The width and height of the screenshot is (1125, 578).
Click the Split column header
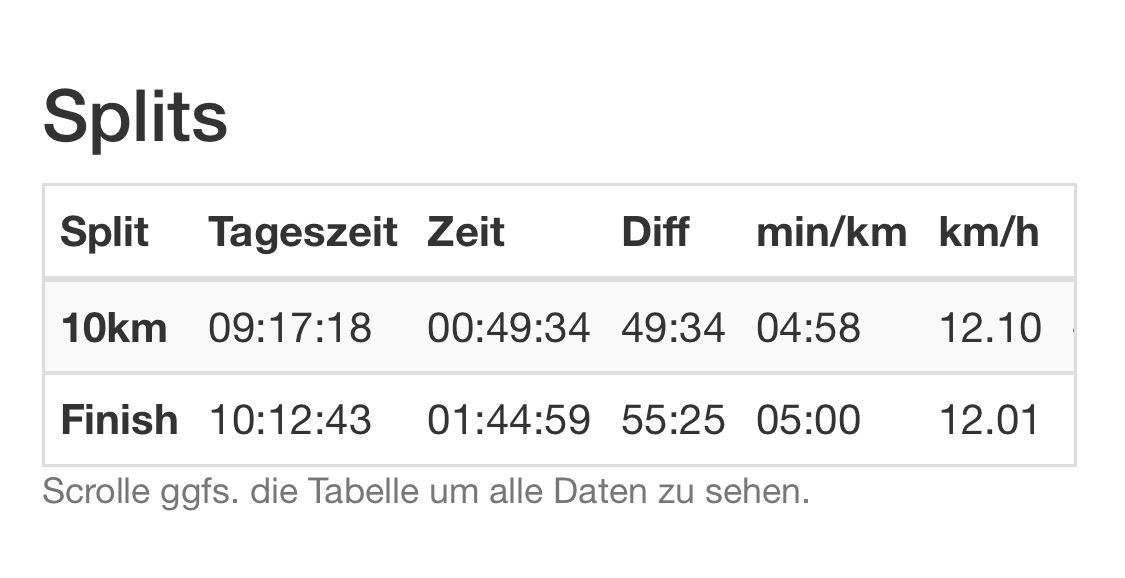pyautogui.click(x=105, y=232)
